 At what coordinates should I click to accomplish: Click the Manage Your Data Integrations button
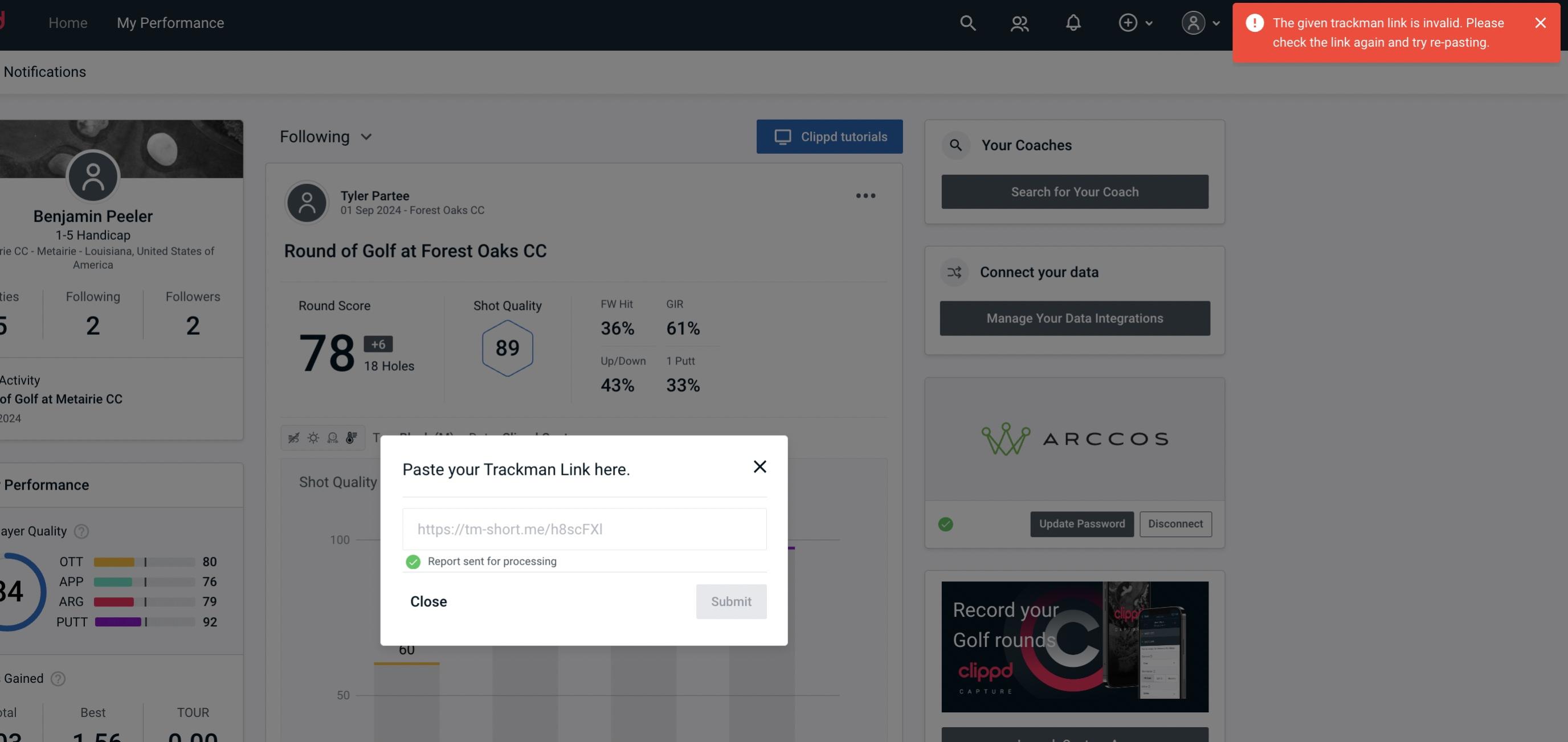click(1075, 318)
